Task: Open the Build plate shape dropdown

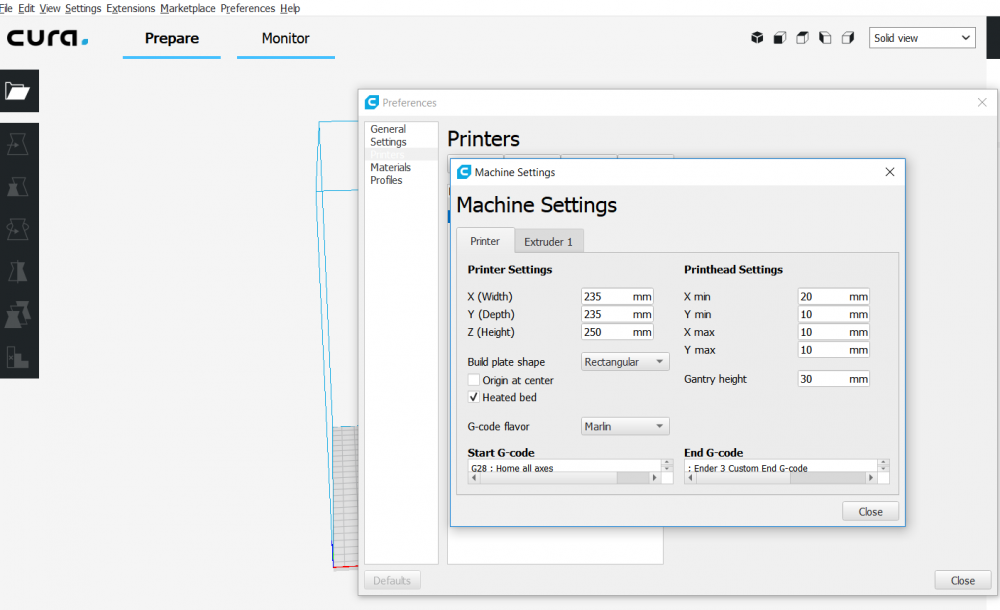Action: point(625,362)
